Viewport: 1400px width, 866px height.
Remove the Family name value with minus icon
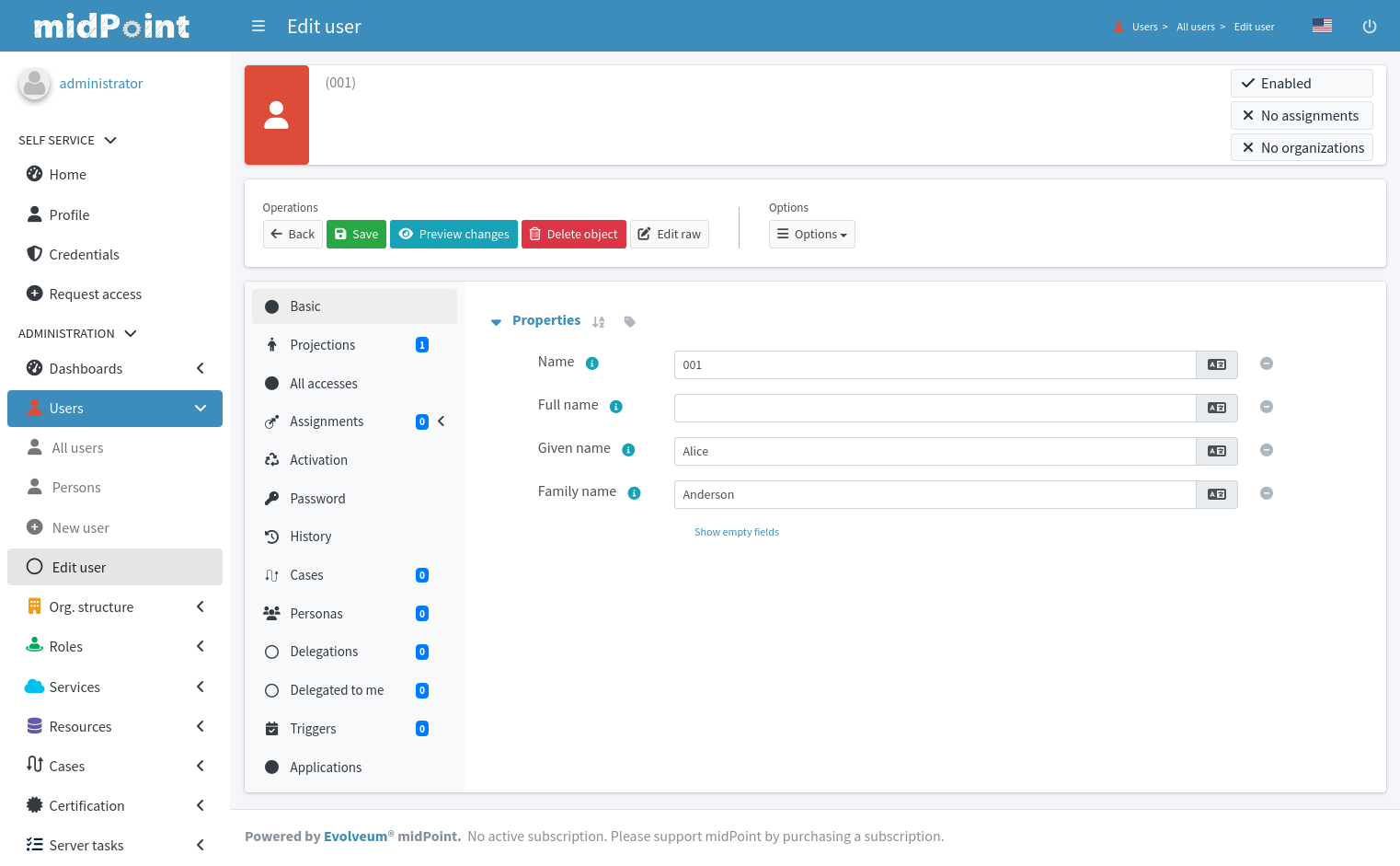tap(1266, 494)
